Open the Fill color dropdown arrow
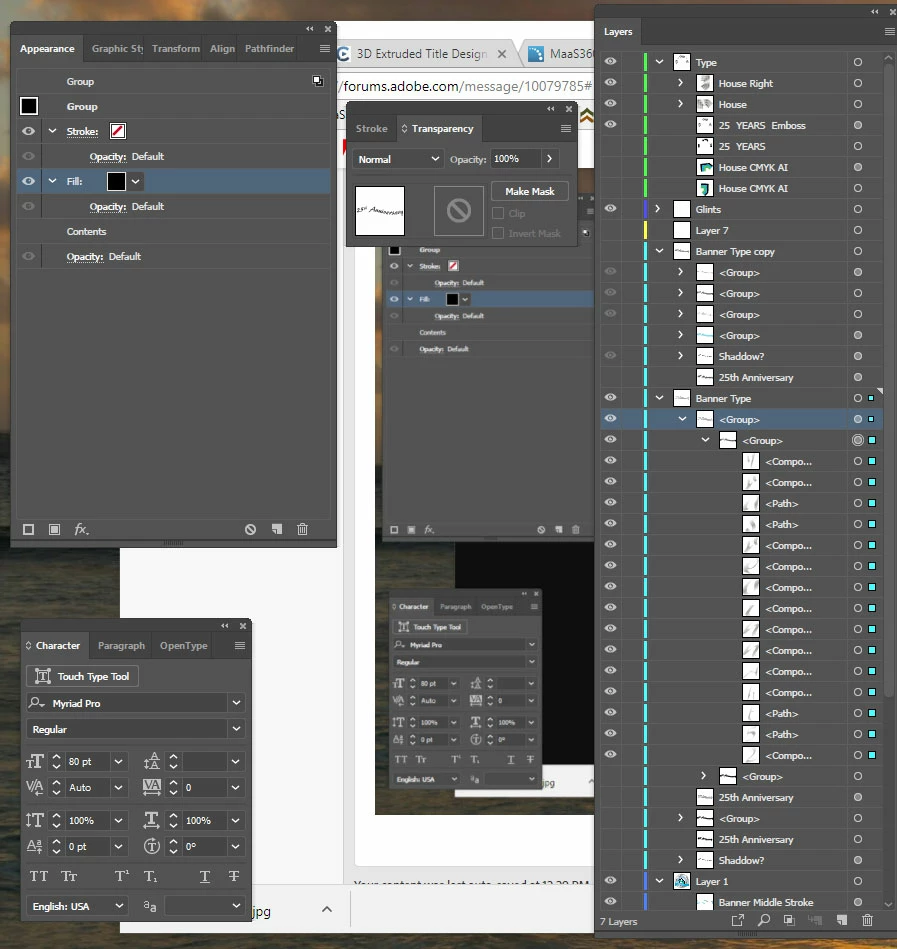The width and height of the screenshot is (897, 949). [x=136, y=181]
